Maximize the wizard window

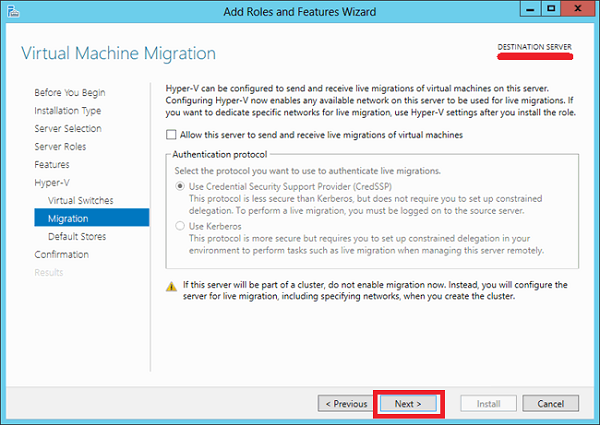pos(549,10)
